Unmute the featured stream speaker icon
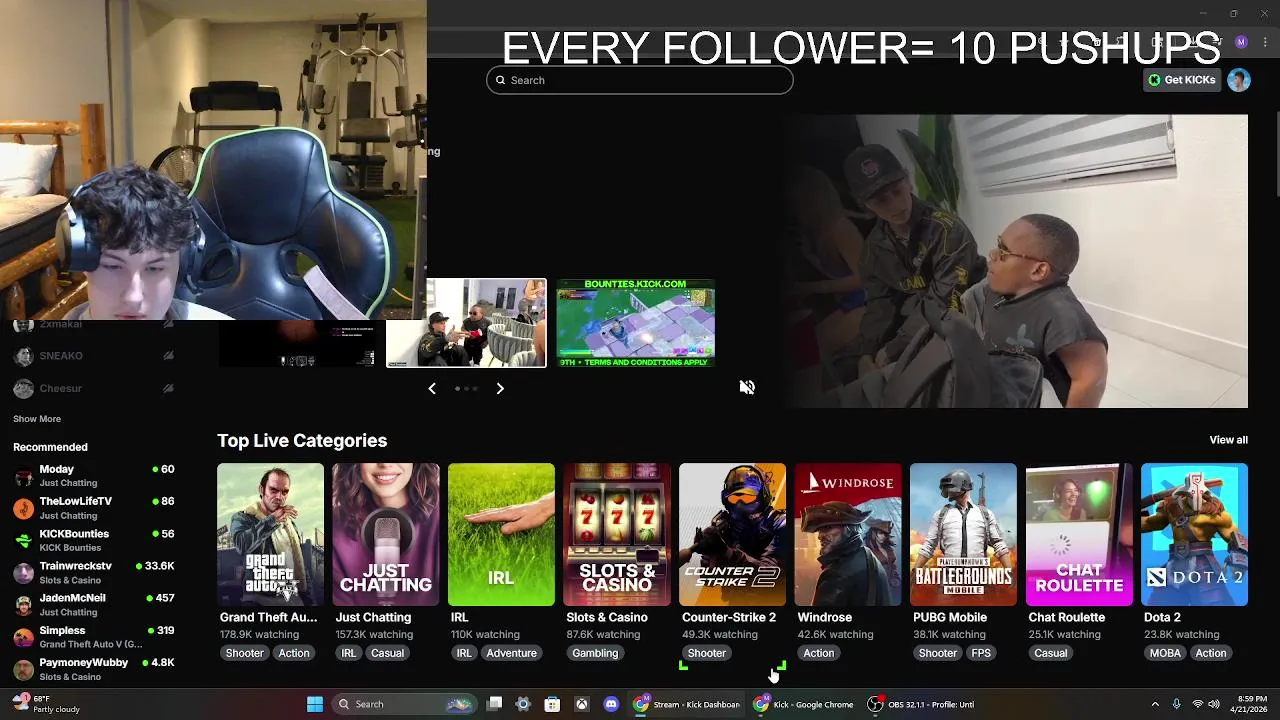Viewport: 1280px width, 720px height. tap(747, 388)
